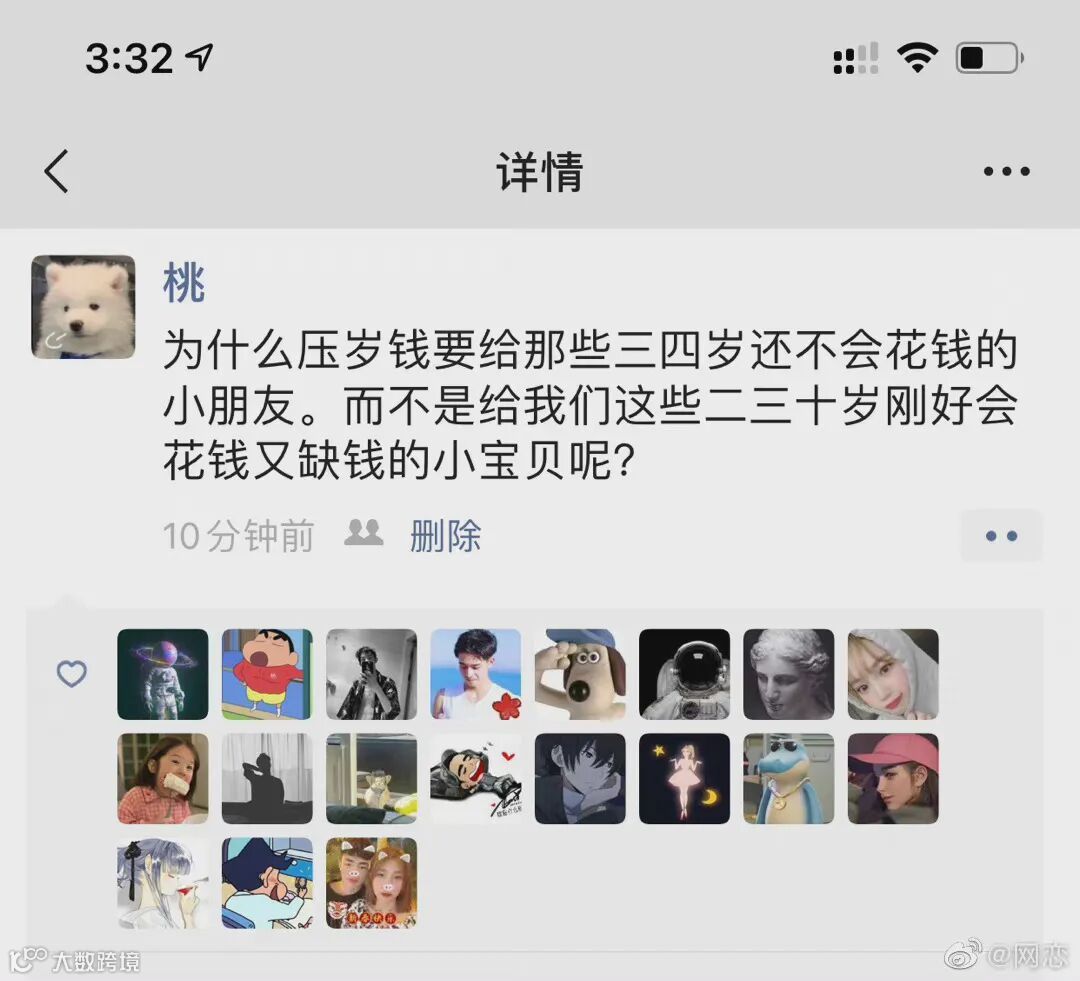Tap the visibility group people icon

[364, 533]
